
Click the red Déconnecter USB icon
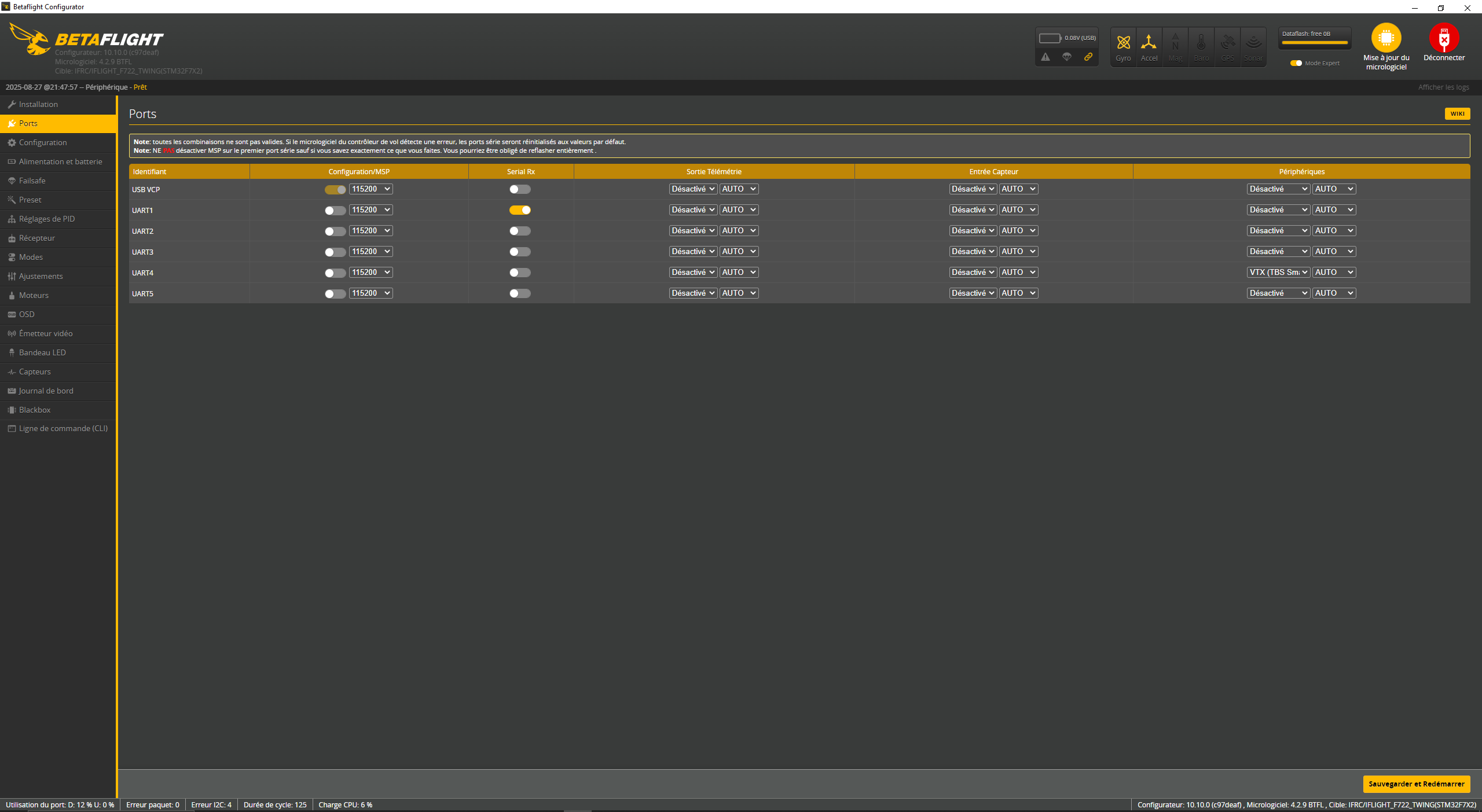pos(1444,38)
